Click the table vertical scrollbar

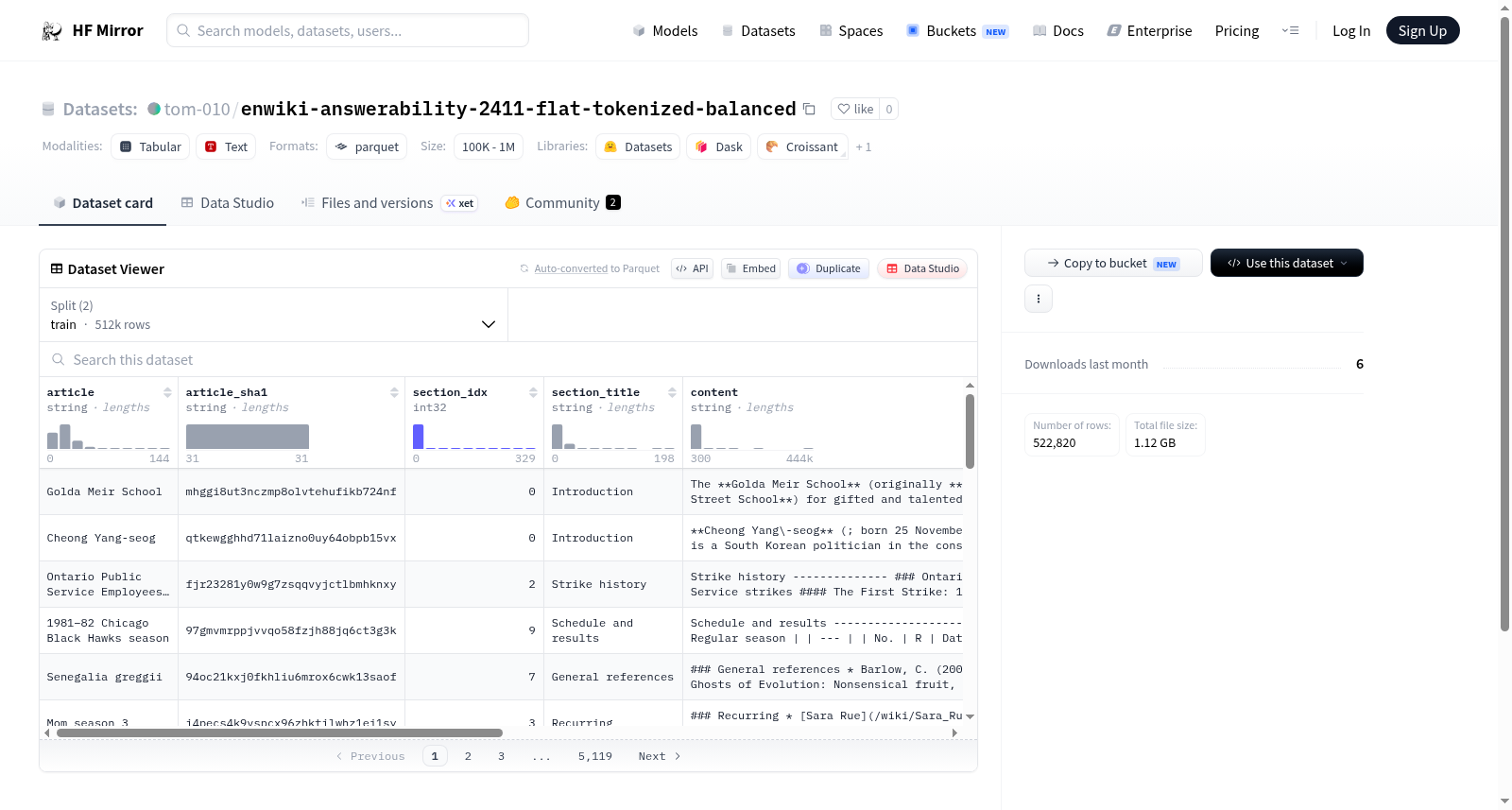[970, 431]
